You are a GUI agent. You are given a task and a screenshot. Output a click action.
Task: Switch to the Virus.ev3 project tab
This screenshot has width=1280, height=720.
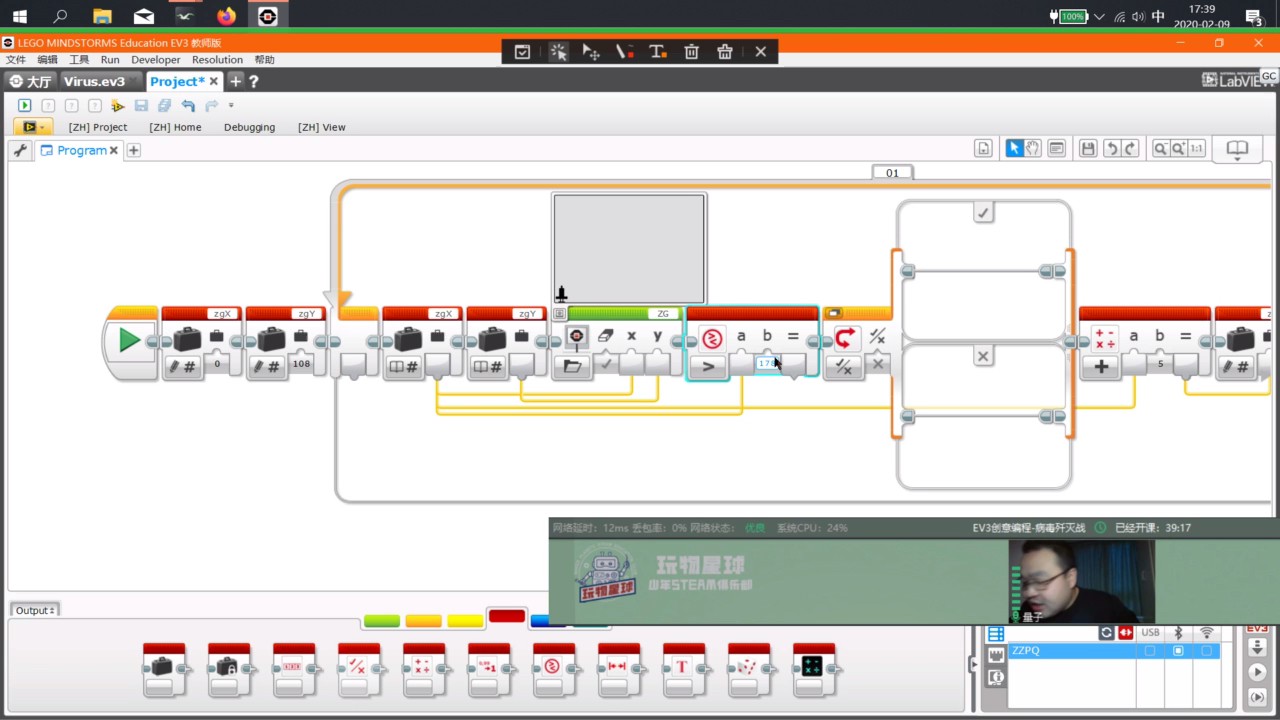tap(94, 81)
